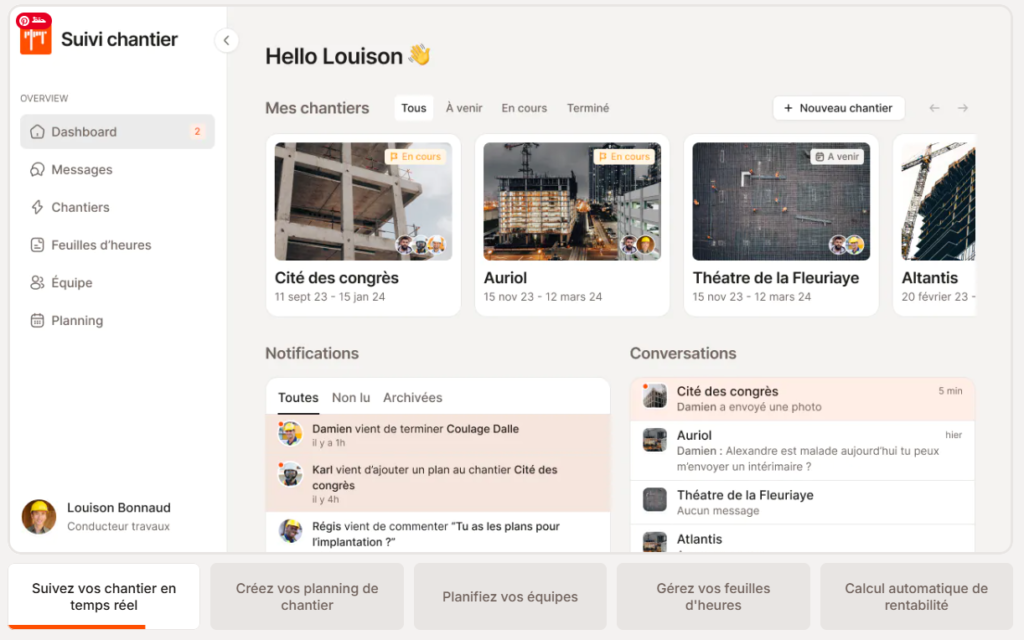Open the Damien Coulage Dalle notification
Image resolution: width=1024 pixels, height=640 pixels.
pyautogui.click(x=438, y=435)
